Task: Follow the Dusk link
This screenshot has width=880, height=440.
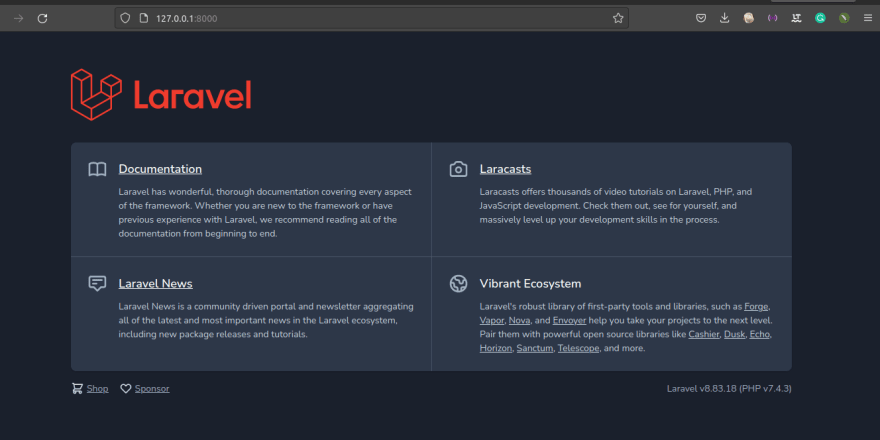Action: [734, 334]
